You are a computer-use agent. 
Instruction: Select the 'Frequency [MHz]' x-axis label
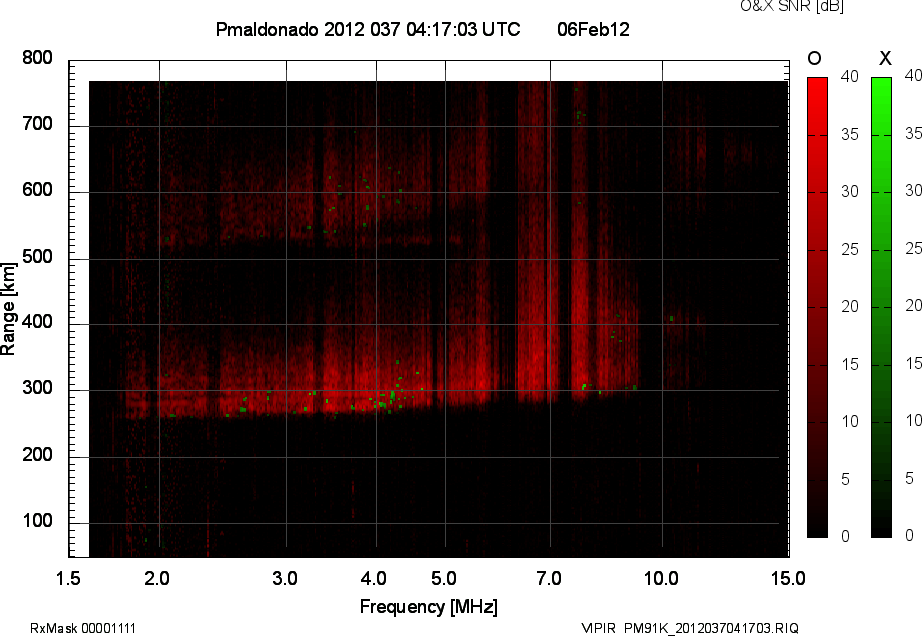click(428, 606)
